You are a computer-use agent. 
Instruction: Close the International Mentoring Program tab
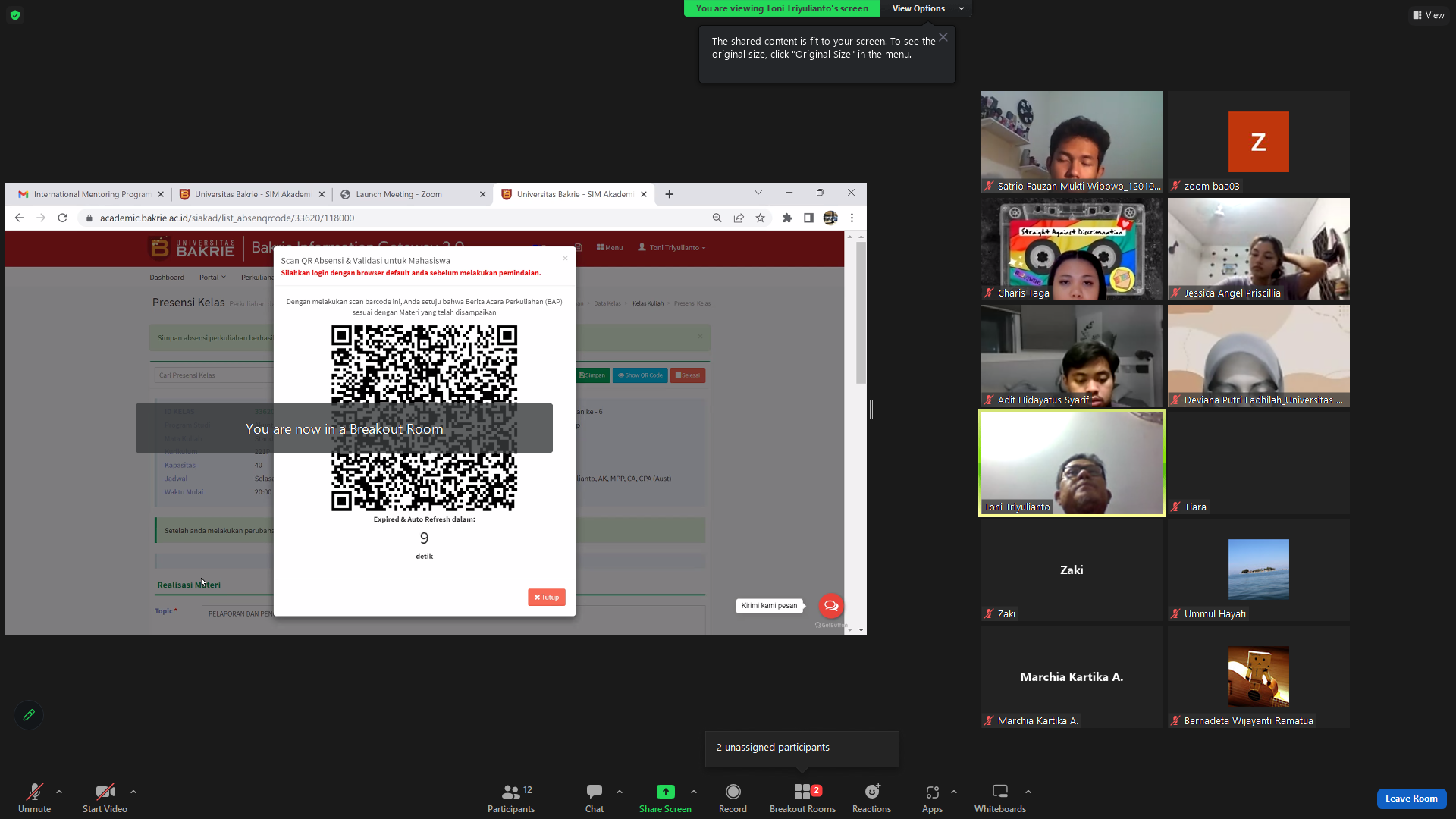[161, 194]
